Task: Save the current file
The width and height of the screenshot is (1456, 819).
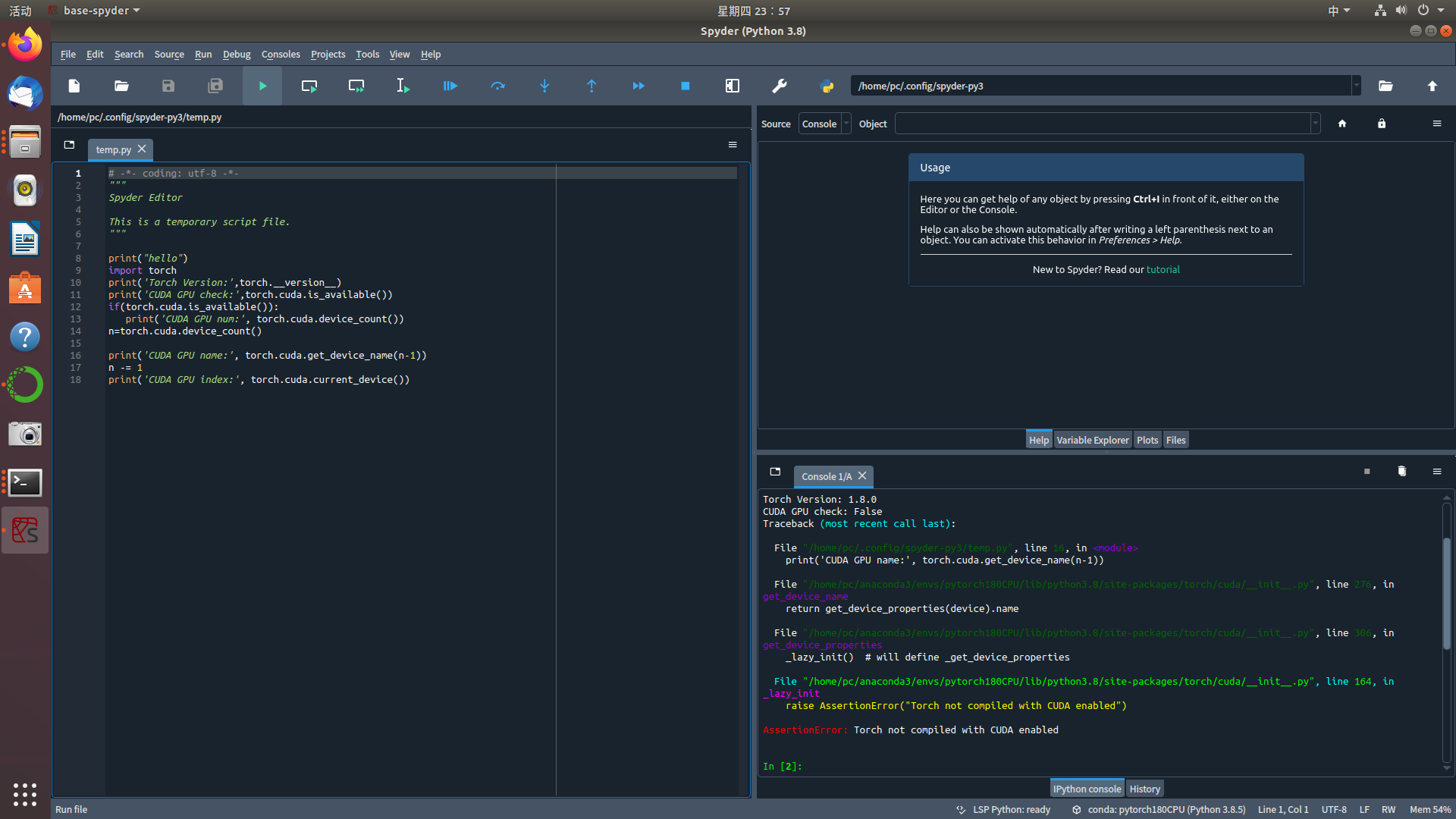Action: point(168,86)
